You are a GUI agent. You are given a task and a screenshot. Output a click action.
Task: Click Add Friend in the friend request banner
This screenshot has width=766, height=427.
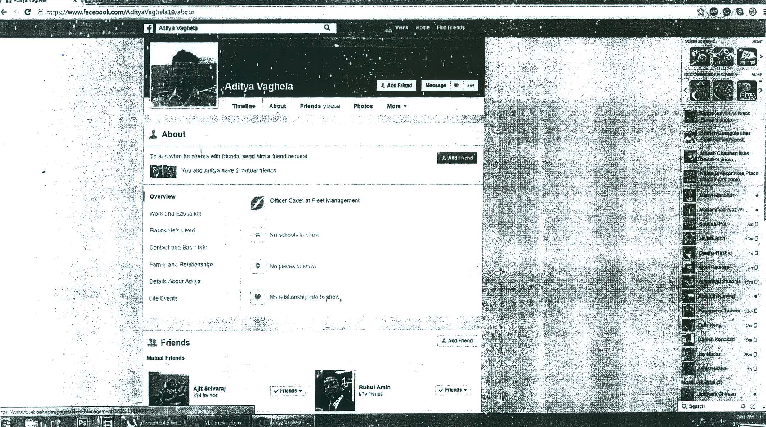(x=457, y=158)
